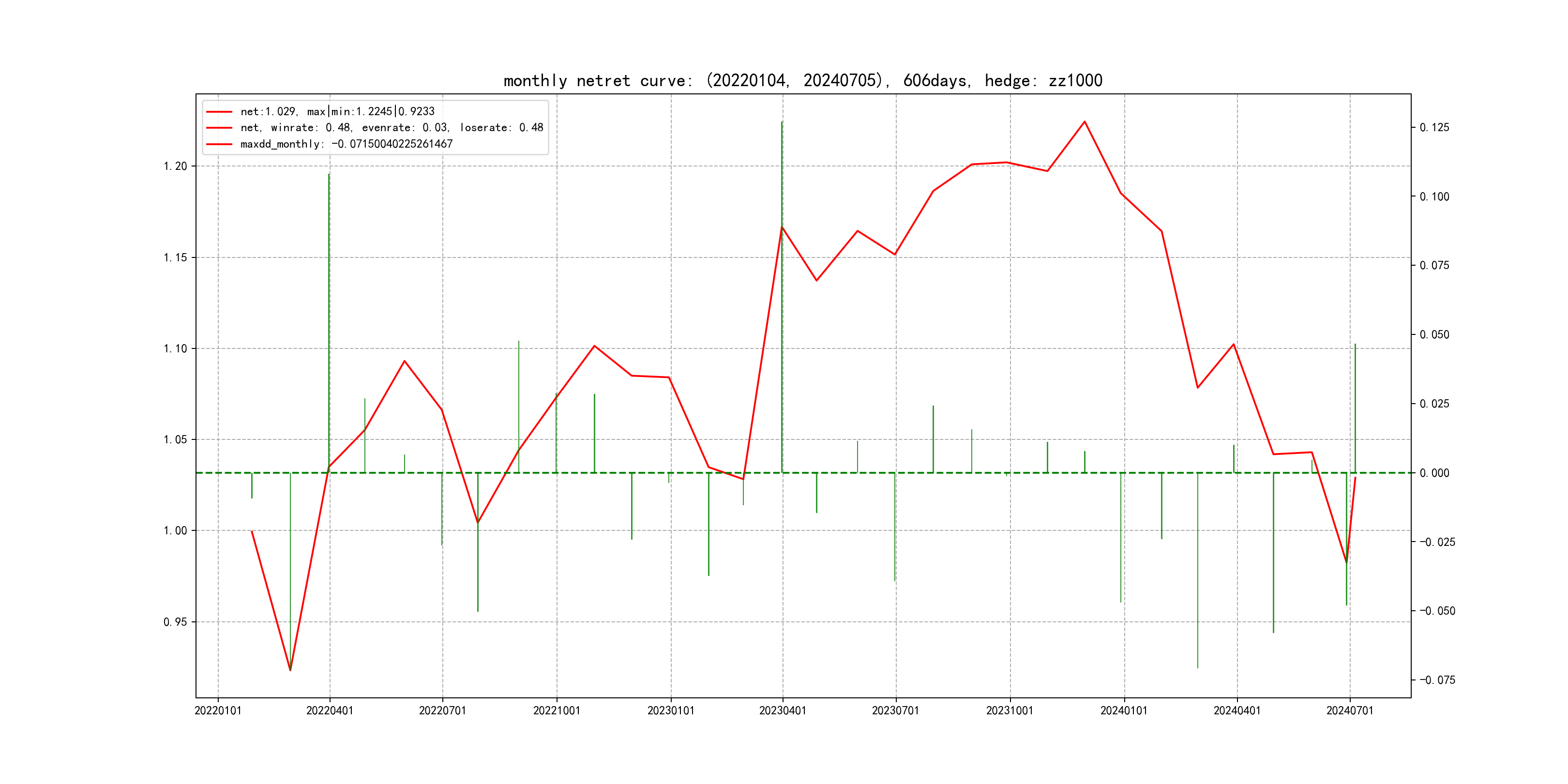Screen dimensions: 1568x784
Task: Click the 0.050 right axis label
Action: tap(1434, 335)
